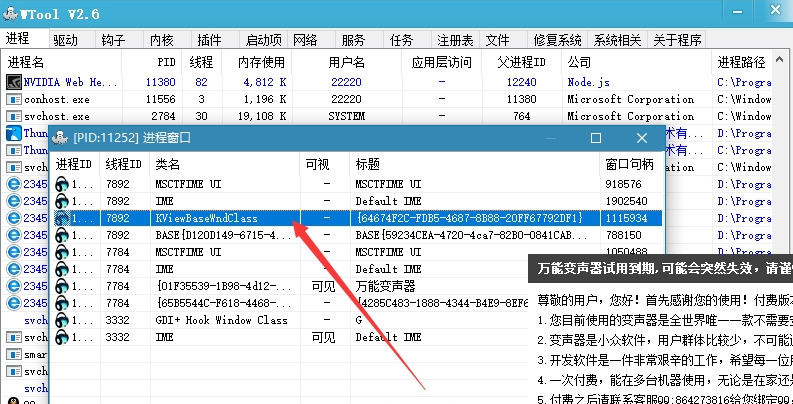
Task: Select conhost.exe process name
Action: coord(57,99)
